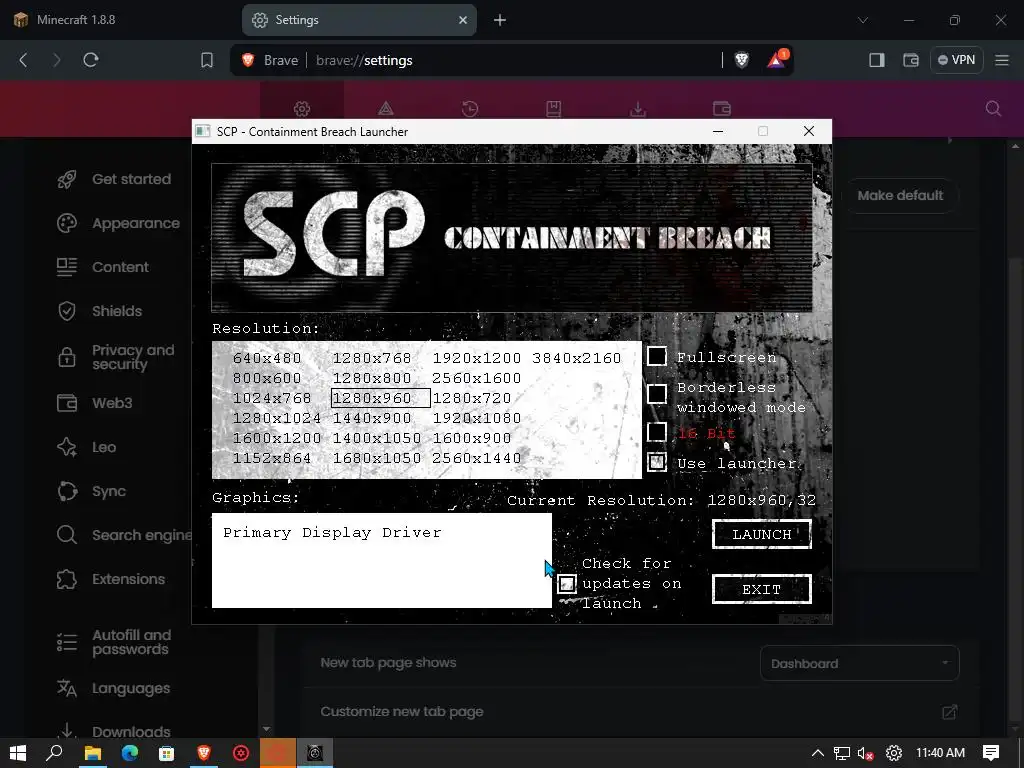Click the LAUNCH button

761,534
